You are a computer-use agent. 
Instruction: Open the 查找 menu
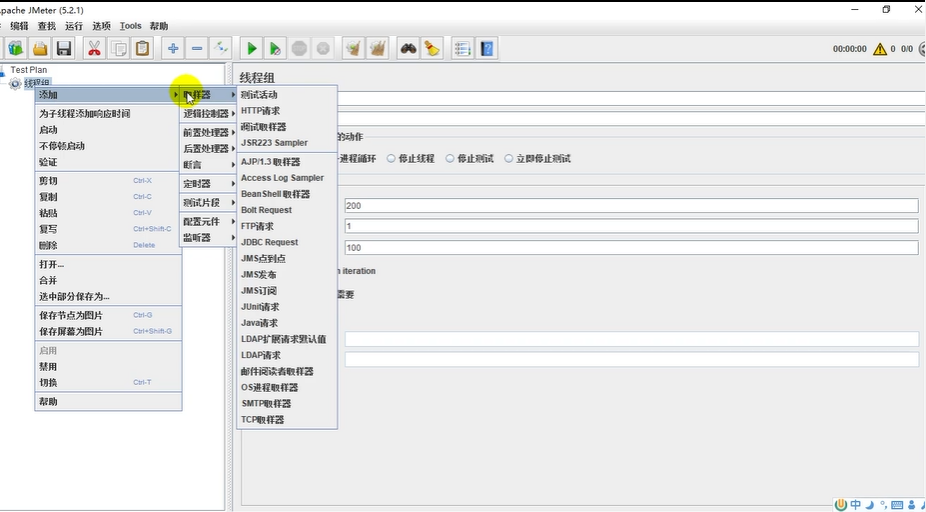coord(47,26)
